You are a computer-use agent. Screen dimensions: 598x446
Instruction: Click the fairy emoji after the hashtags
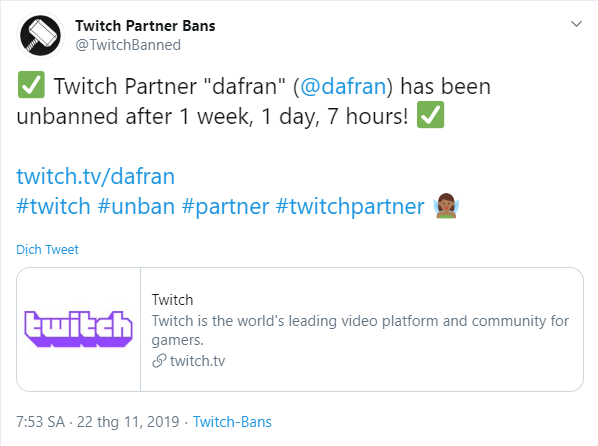tap(446, 206)
